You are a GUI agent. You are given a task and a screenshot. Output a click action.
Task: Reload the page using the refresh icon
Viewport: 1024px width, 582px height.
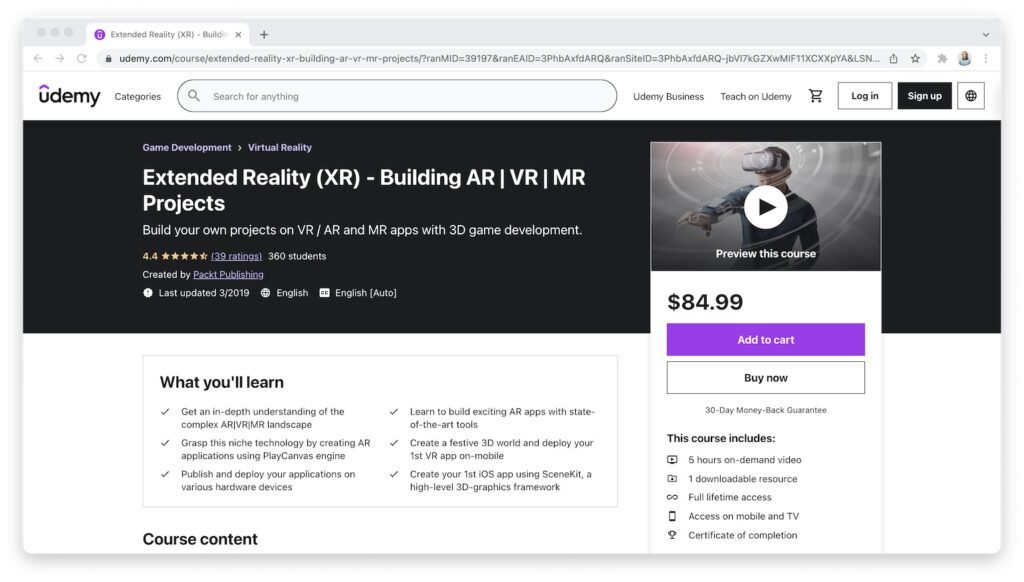click(x=80, y=58)
